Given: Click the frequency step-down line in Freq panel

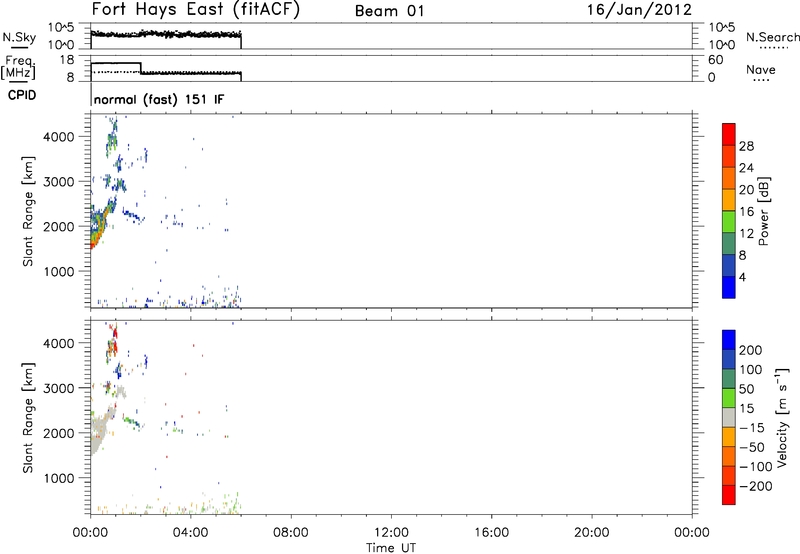Looking at the screenshot, I should pos(140,68).
